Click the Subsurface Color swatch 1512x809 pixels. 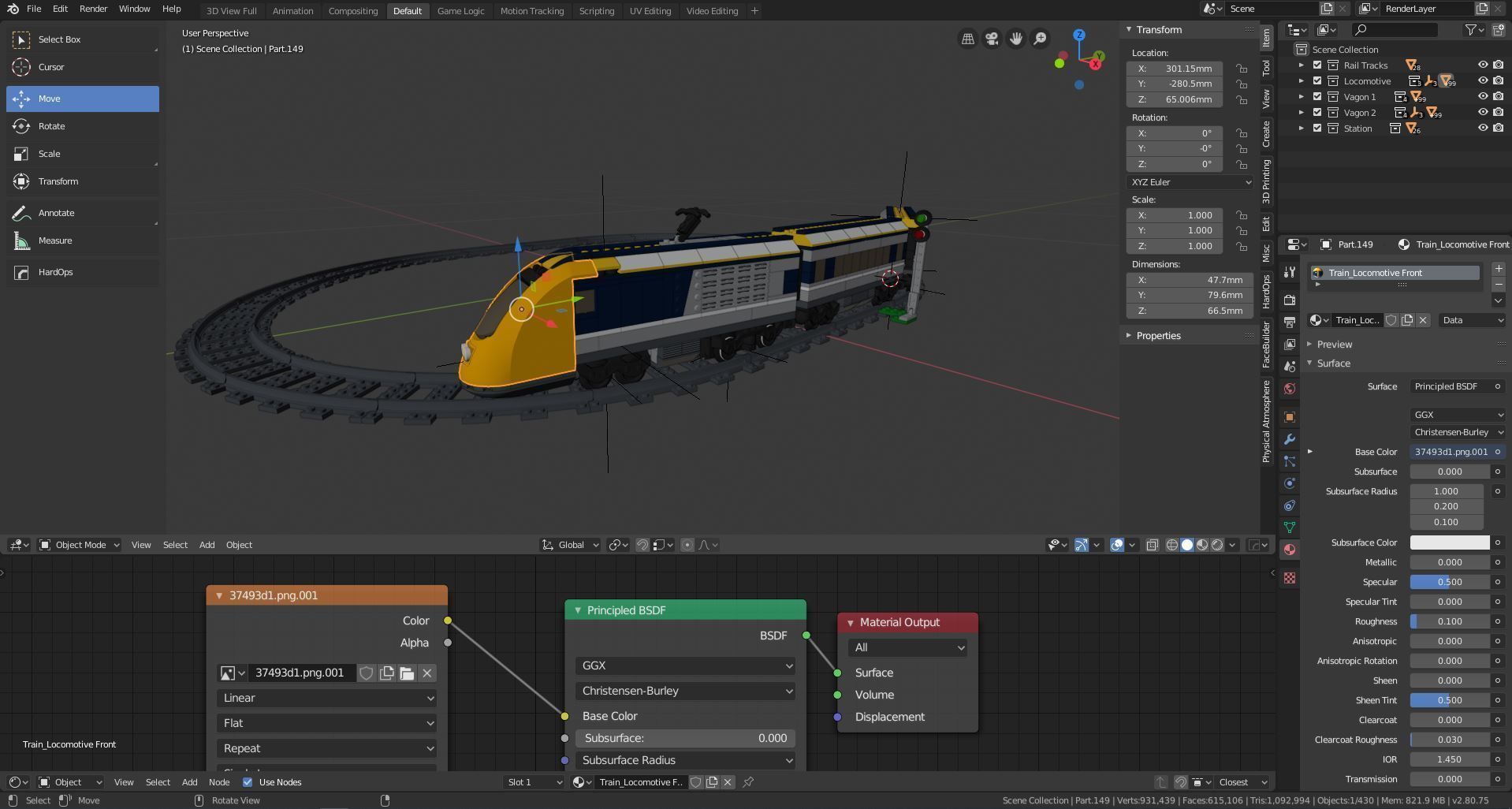tap(1449, 542)
